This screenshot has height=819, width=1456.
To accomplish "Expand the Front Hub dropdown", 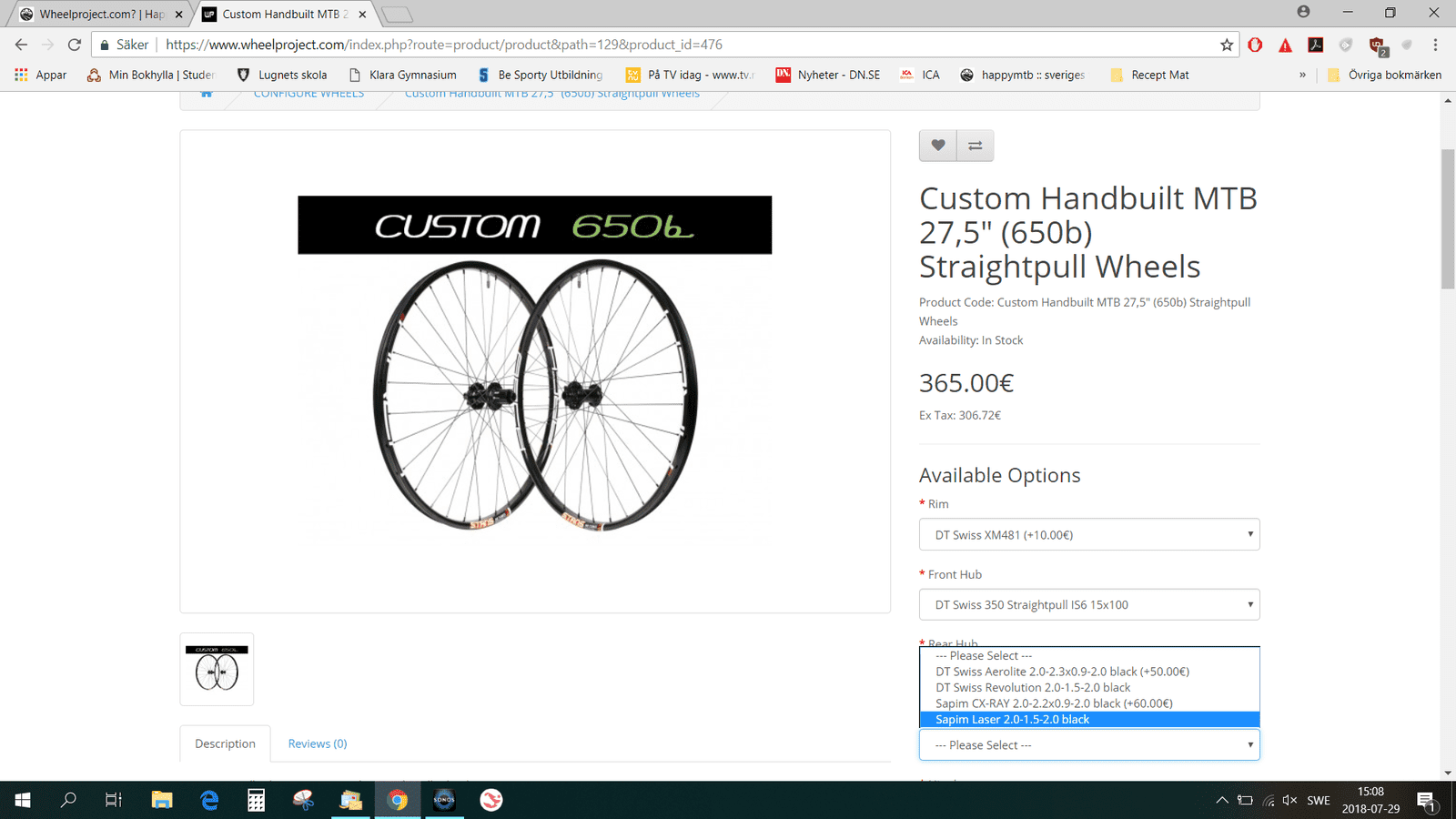I will [1089, 604].
